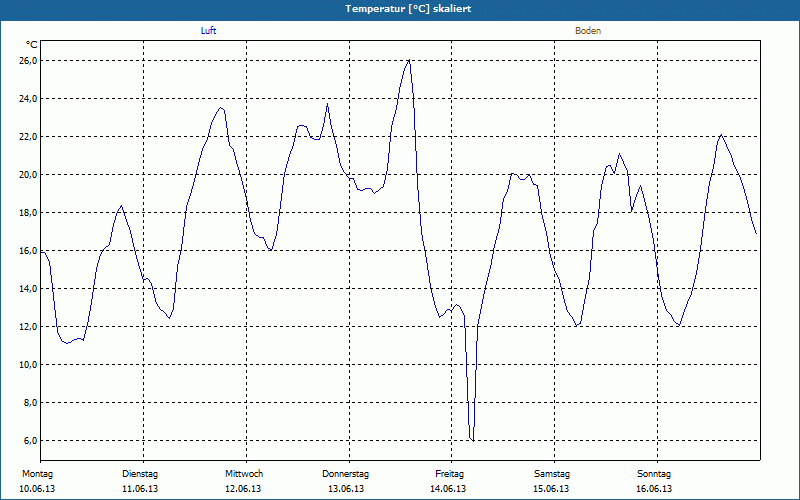This screenshot has height=500, width=800.
Task: Select the Sonntag day label
Action: pos(654,474)
